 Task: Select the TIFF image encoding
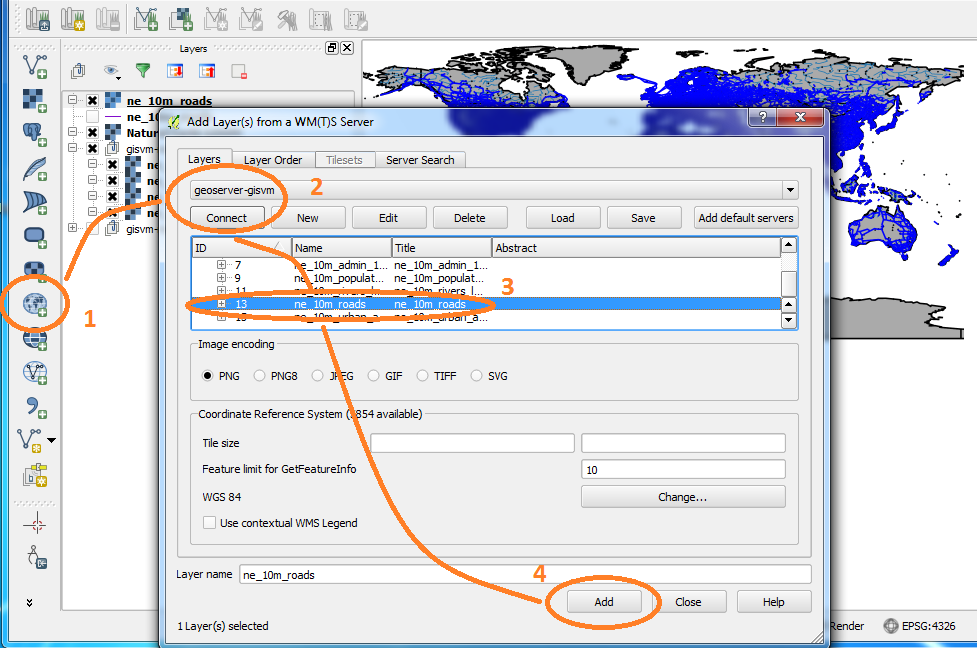pos(422,376)
